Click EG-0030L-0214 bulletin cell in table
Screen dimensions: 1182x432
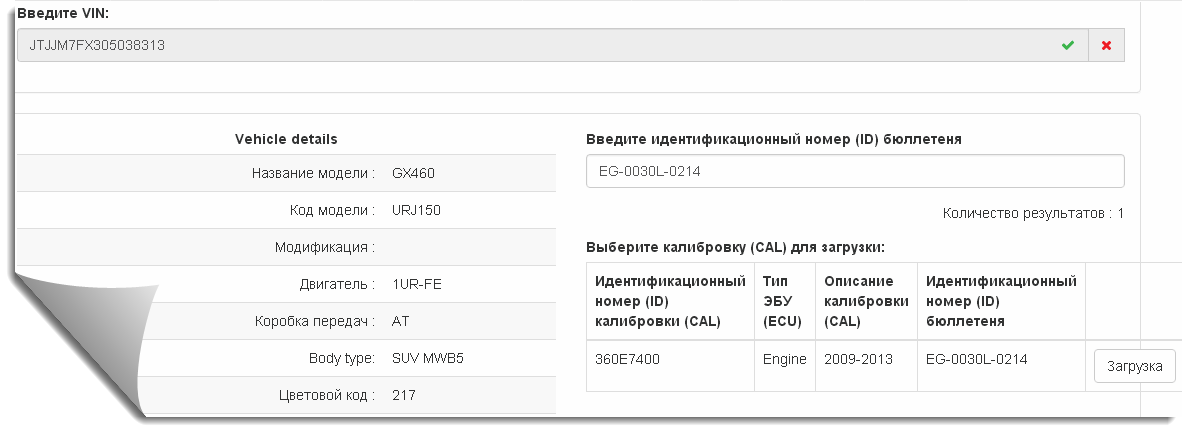pyautogui.click(x=976, y=359)
